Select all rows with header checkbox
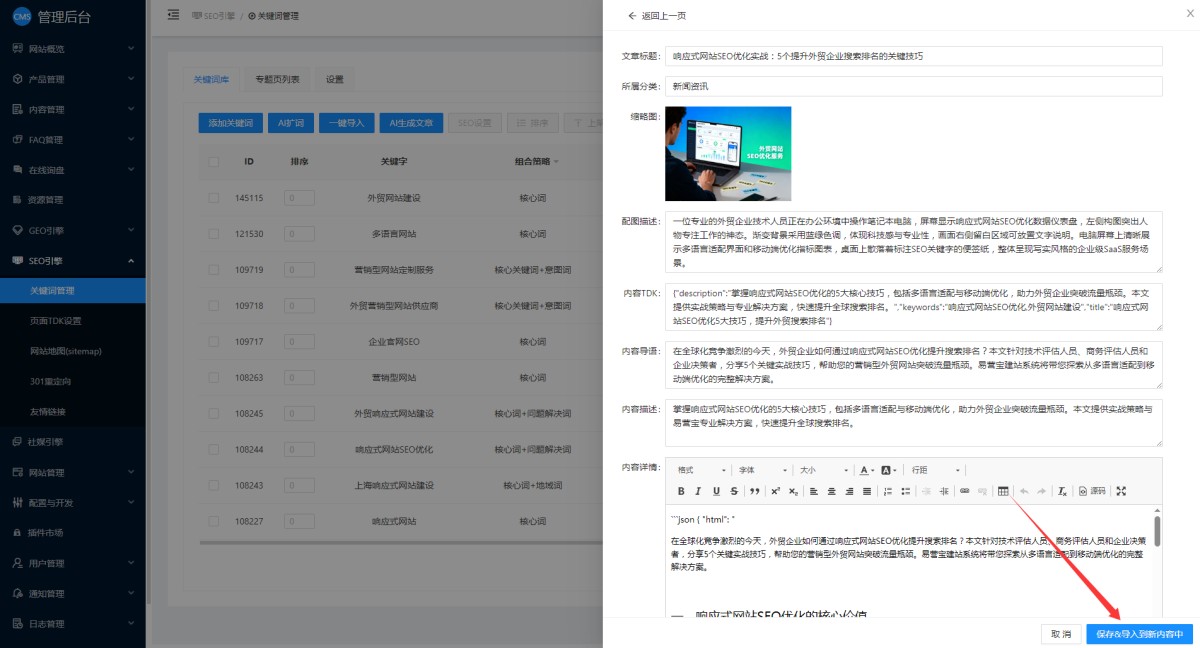The width and height of the screenshot is (1200, 648). click(213, 161)
